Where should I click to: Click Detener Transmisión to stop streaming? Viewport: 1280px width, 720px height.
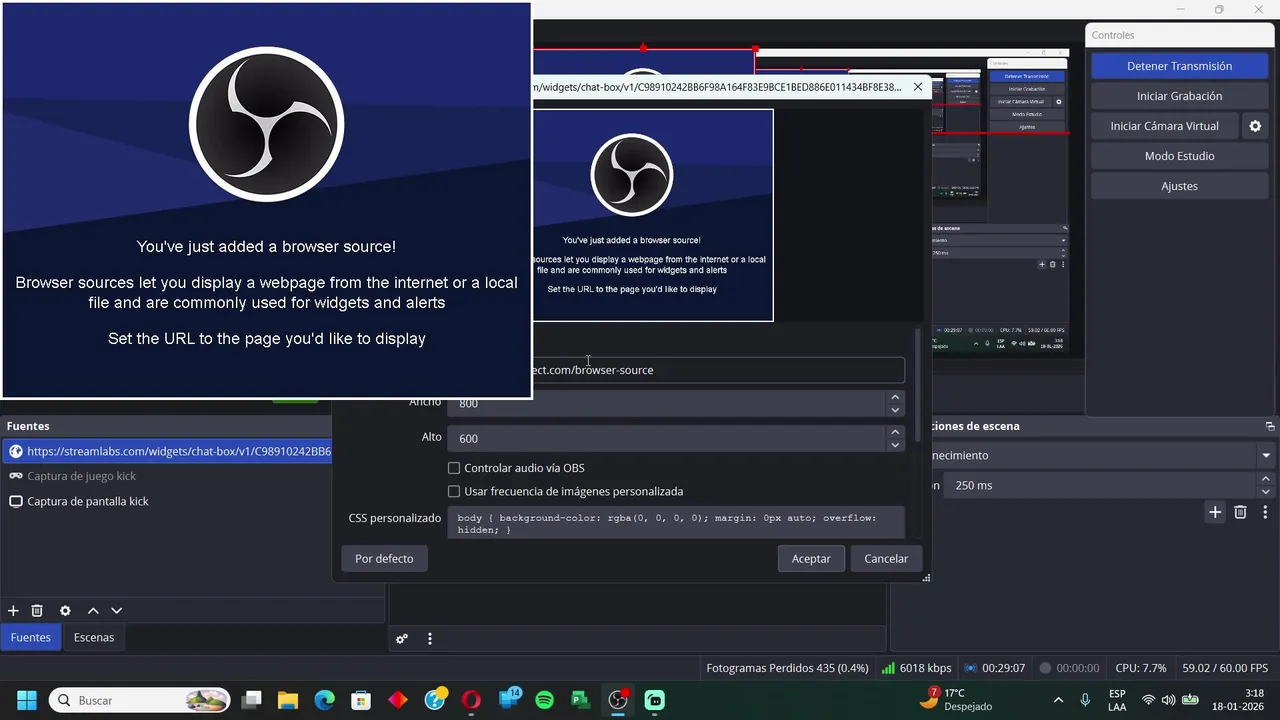(1179, 66)
